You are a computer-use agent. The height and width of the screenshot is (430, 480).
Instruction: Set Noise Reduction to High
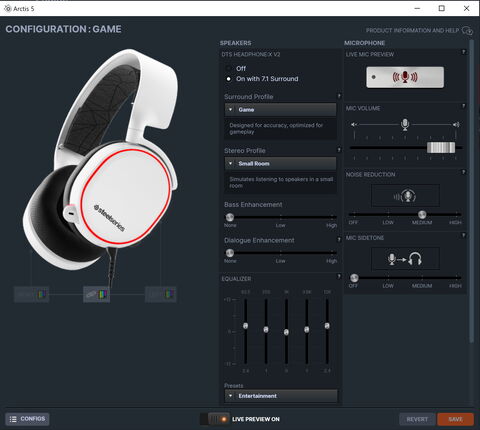click(456, 222)
